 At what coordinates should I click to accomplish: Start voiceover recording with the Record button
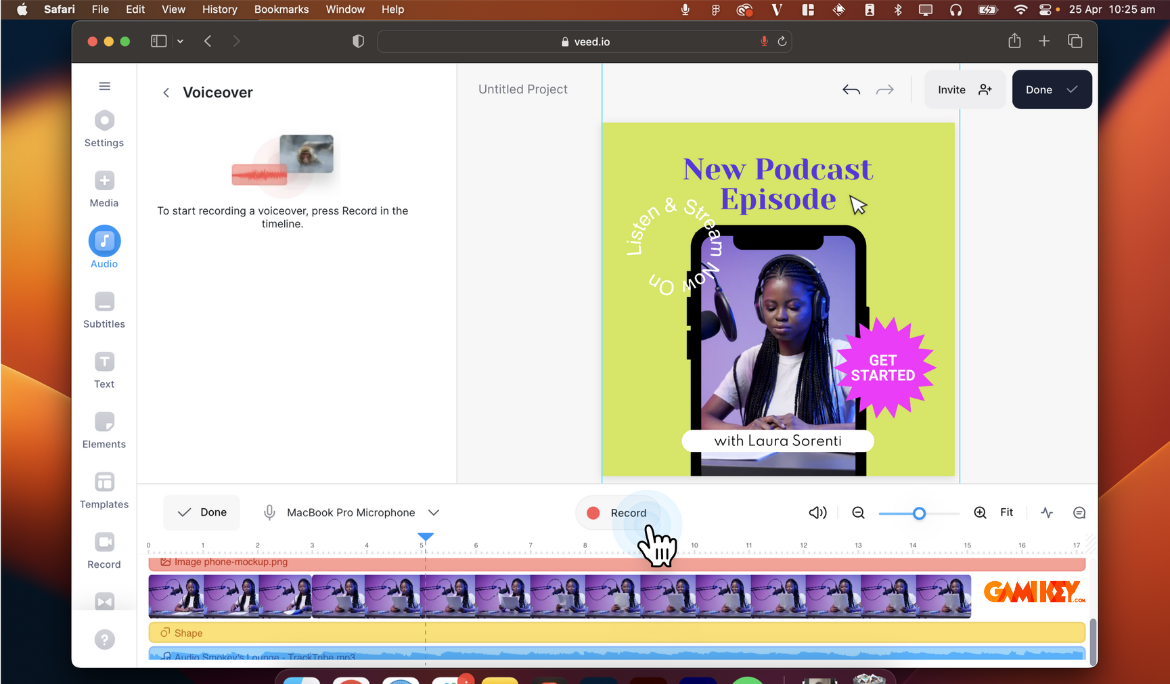point(617,512)
